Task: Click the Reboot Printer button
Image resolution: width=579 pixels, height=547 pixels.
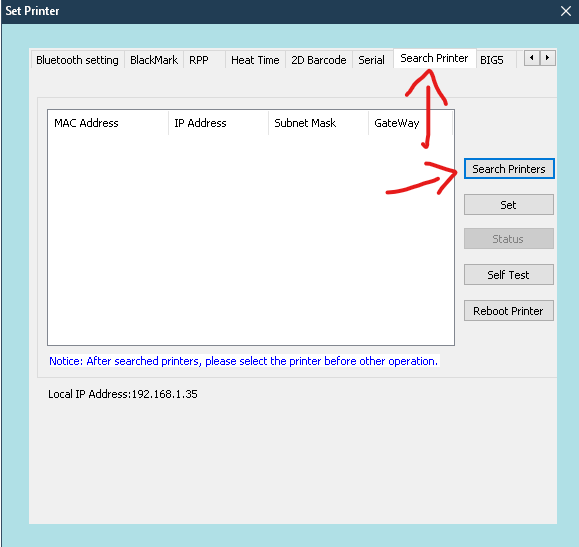Action: [x=509, y=311]
